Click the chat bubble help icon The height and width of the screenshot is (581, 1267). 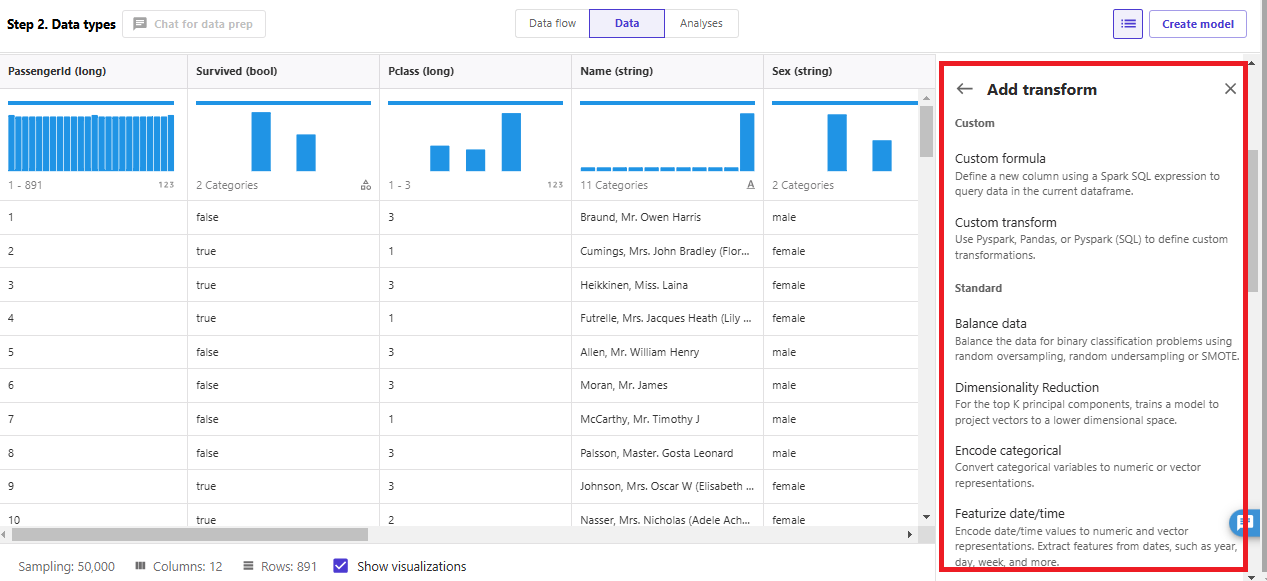(x=1244, y=522)
